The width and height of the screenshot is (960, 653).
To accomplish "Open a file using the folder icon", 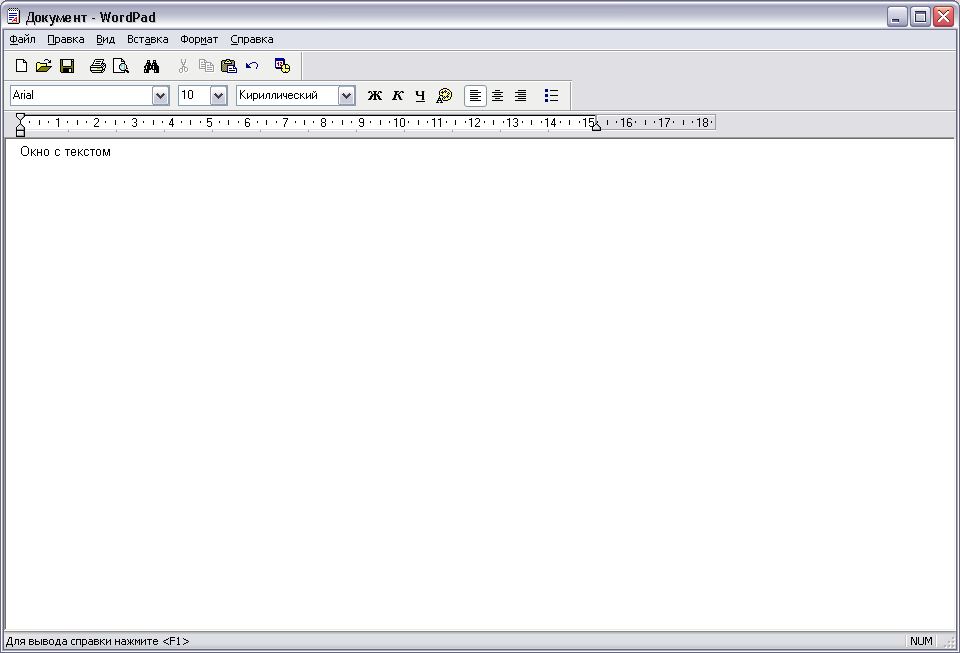I will (x=43, y=66).
